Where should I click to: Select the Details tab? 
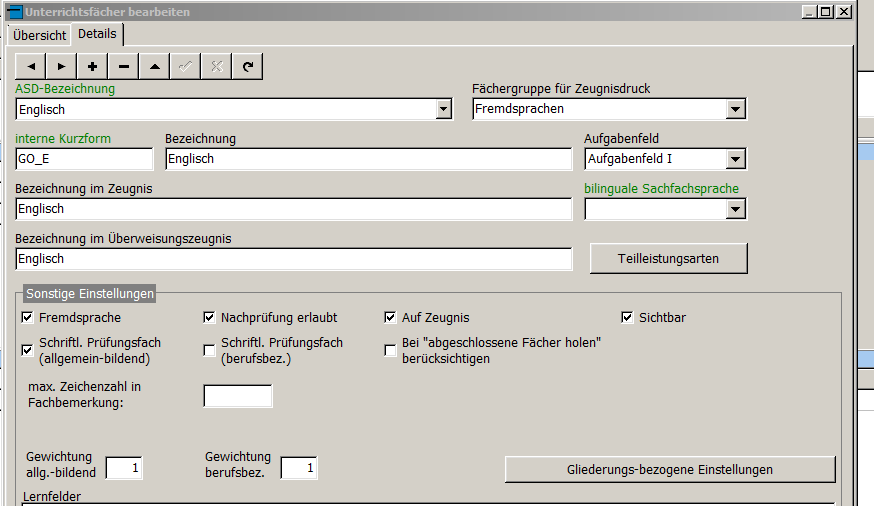[x=97, y=34]
